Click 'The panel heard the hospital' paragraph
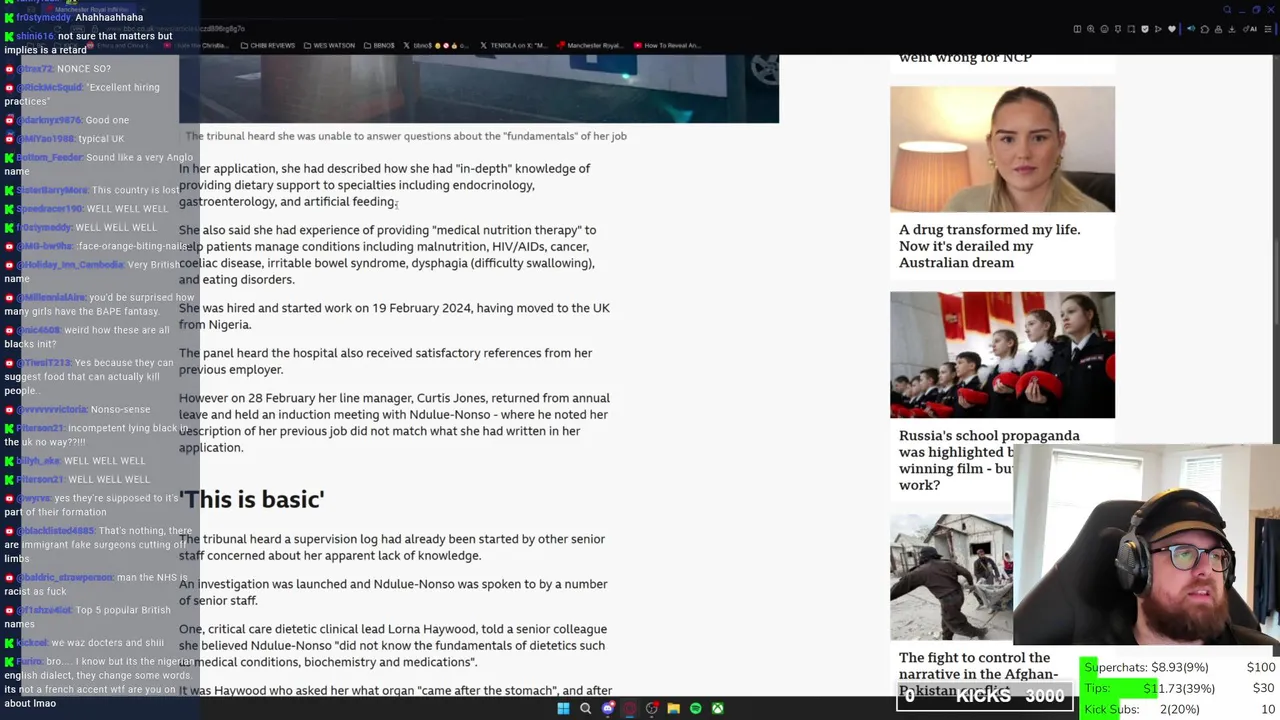The image size is (1280, 720). click(385, 361)
